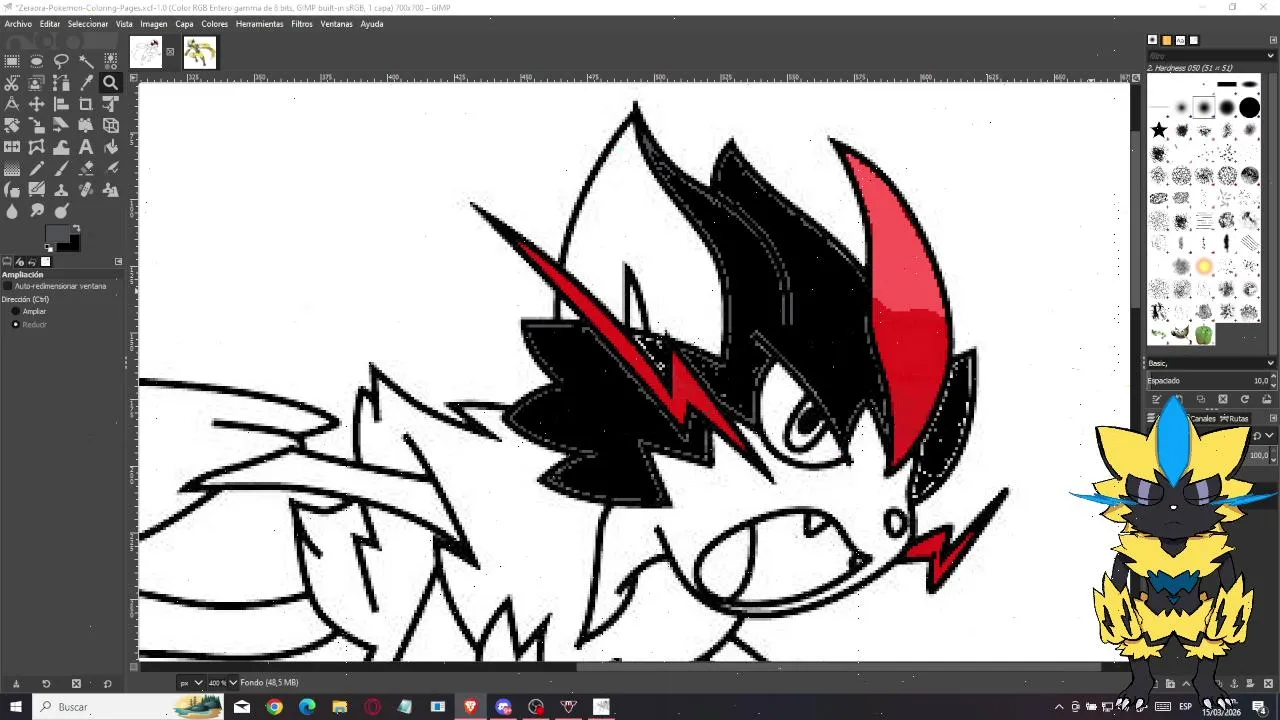The height and width of the screenshot is (720, 1280).
Task: Select the Text tool
Action: pos(86,147)
